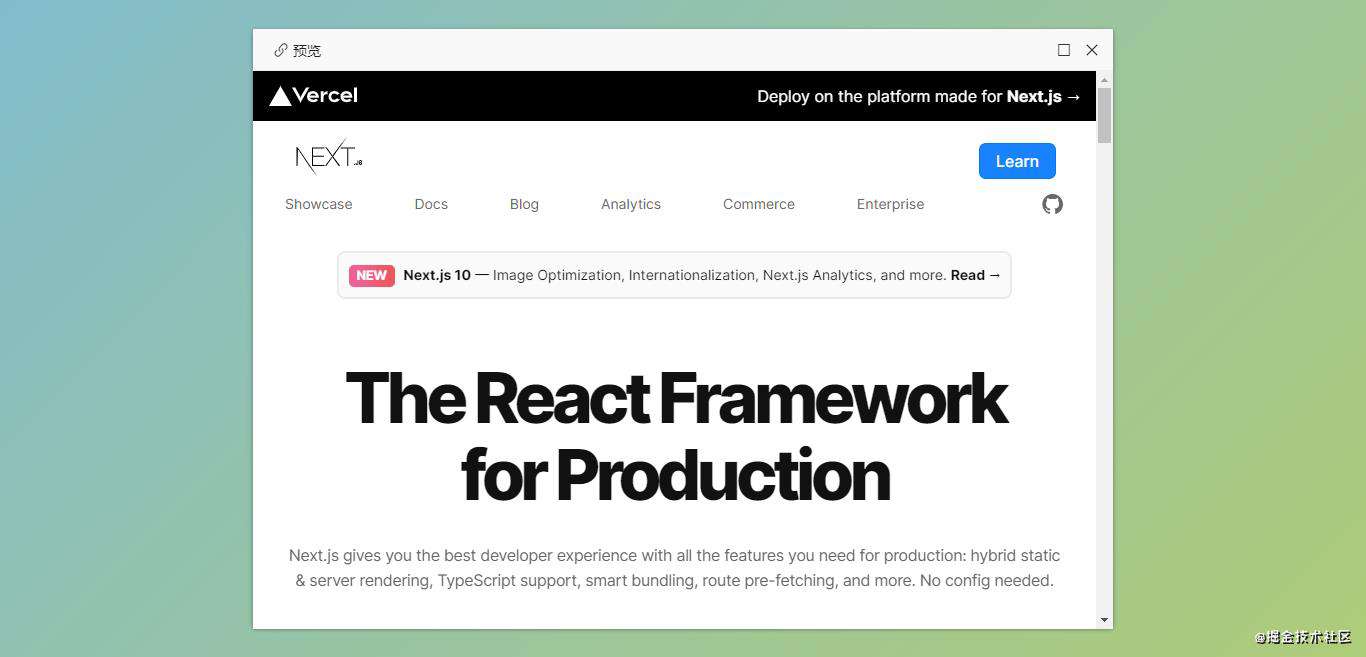Click the Vercel logo in banner

314,96
